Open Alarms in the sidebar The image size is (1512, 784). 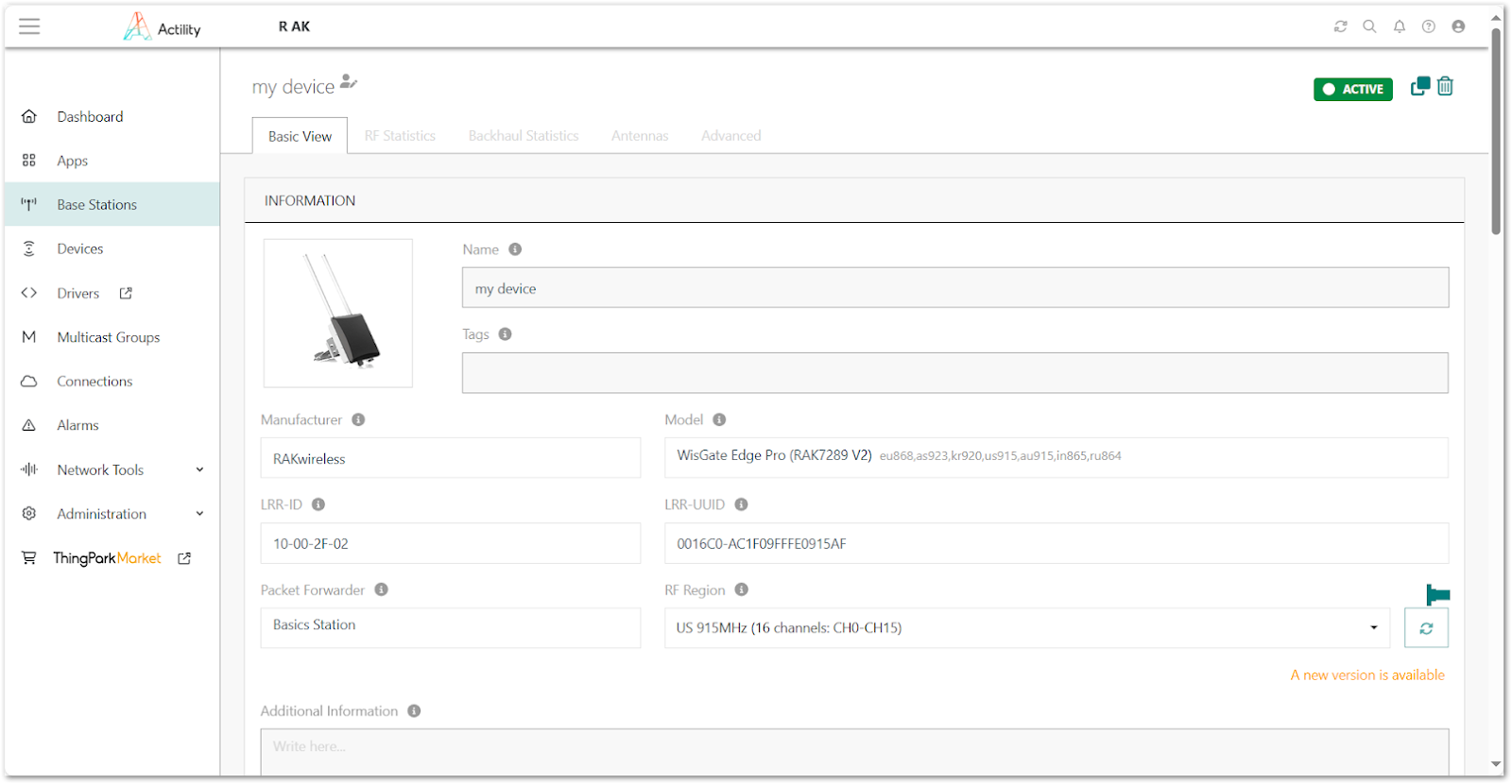click(77, 425)
